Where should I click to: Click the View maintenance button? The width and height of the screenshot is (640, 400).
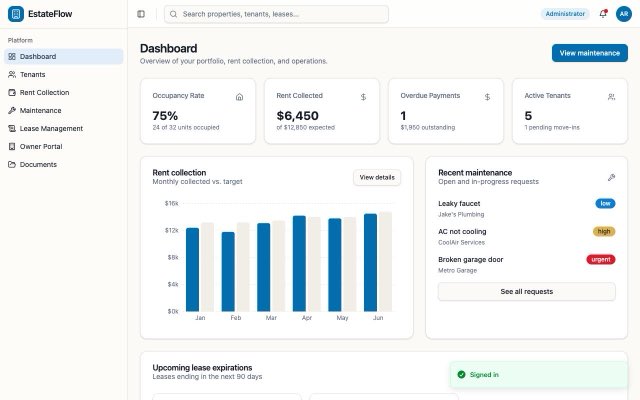(589, 53)
